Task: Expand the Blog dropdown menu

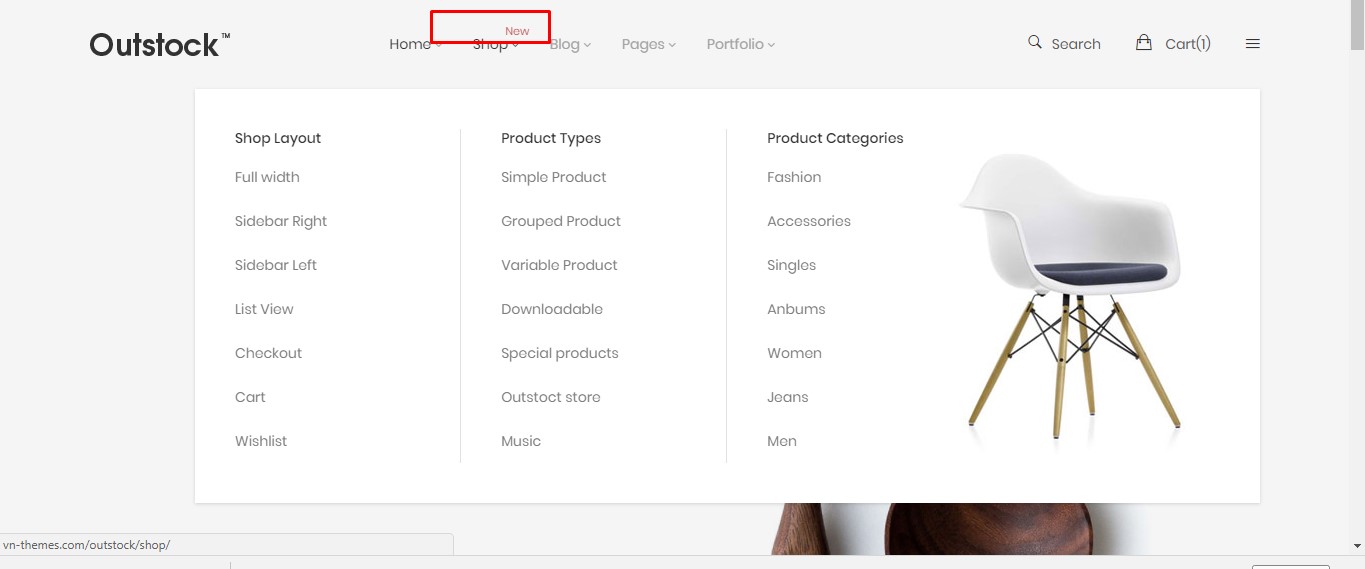Action: [570, 44]
